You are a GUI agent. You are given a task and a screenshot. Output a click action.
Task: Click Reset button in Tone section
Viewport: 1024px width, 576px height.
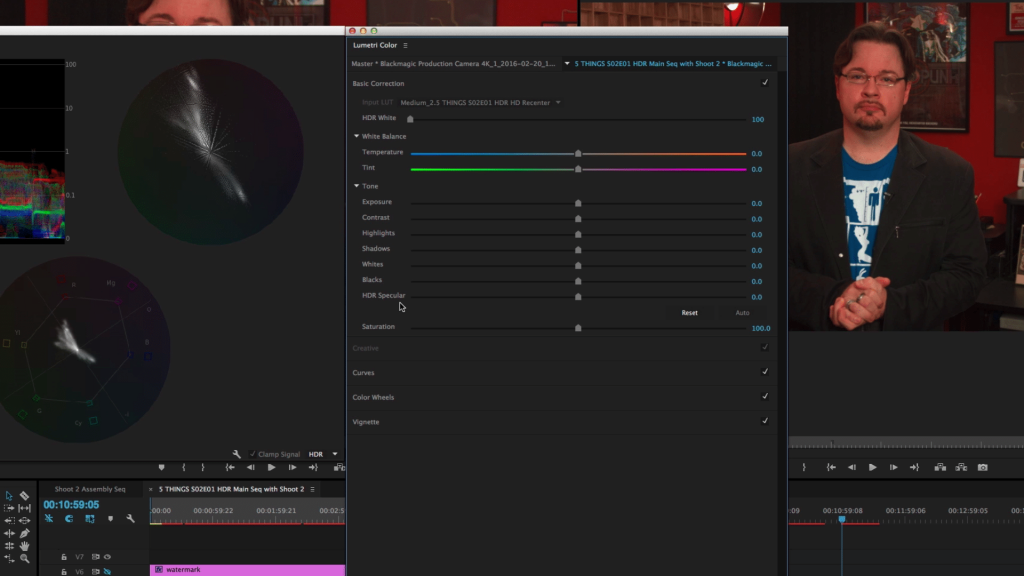click(x=690, y=313)
